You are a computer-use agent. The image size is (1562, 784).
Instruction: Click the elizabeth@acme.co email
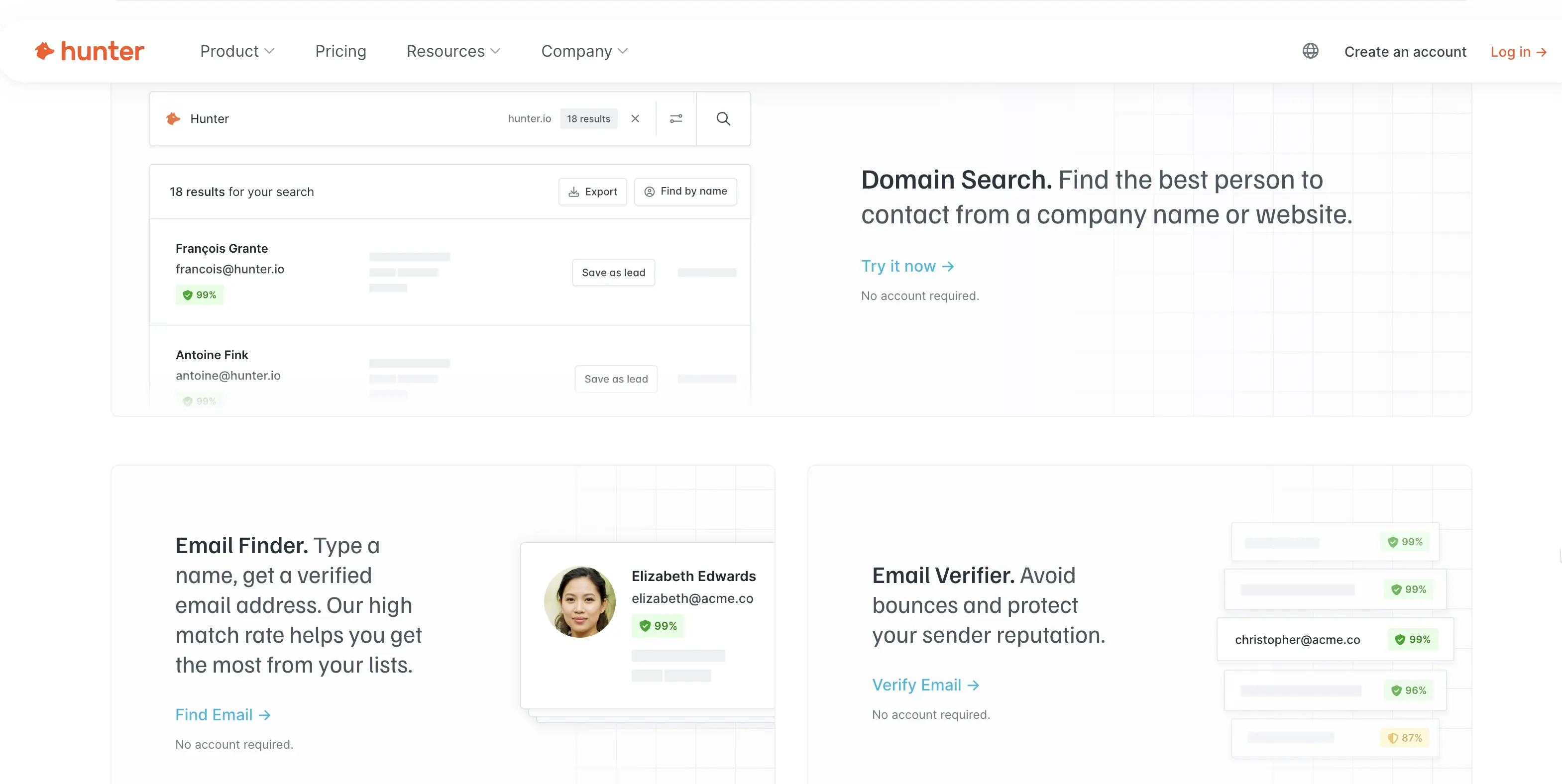tap(692, 598)
